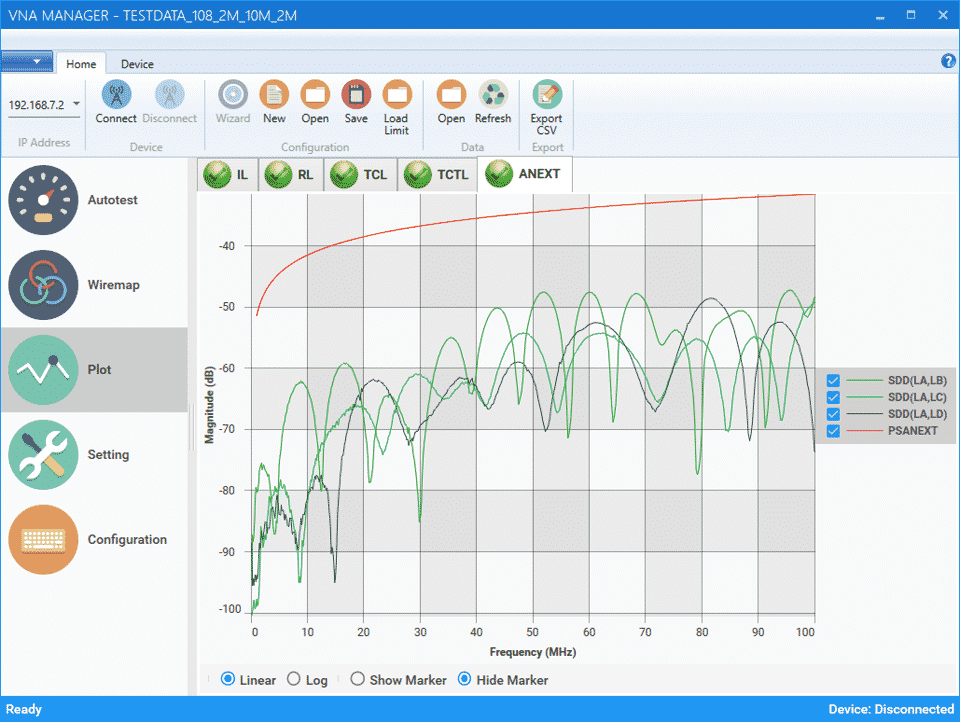Click the green SDD(LA,LB) legend line

click(864, 380)
